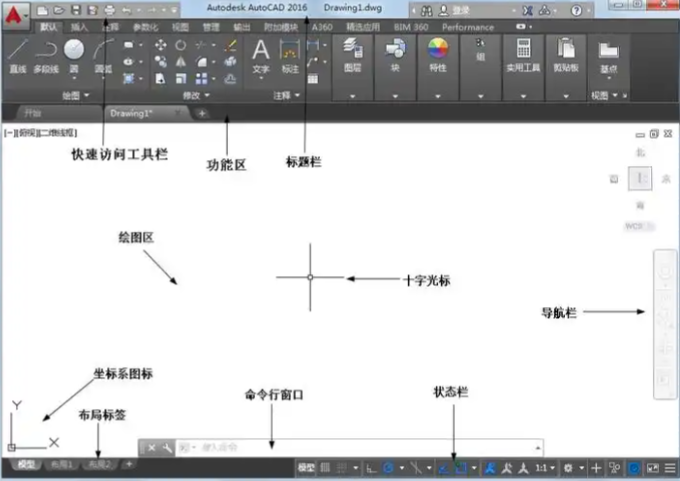Viewport: 680px width, 481px height.
Task: Toggle object snap tracking in status bar
Action: (x=443, y=468)
